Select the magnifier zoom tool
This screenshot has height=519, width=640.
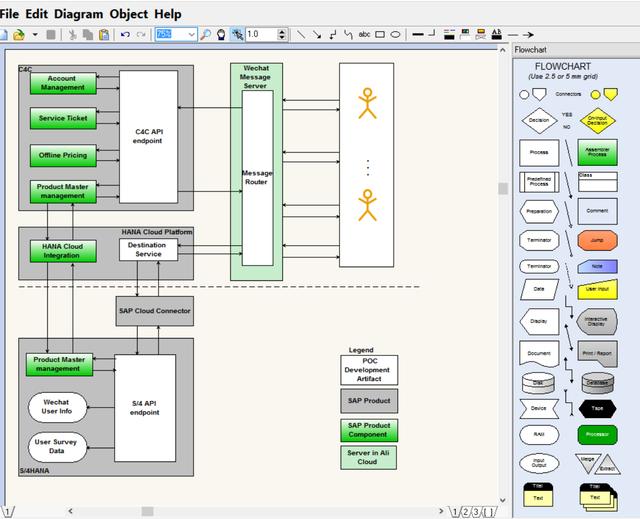click(x=206, y=34)
